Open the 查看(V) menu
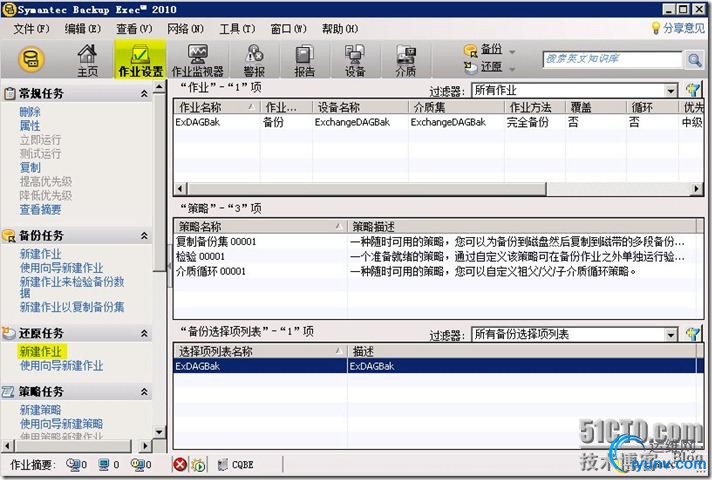 click(134, 29)
